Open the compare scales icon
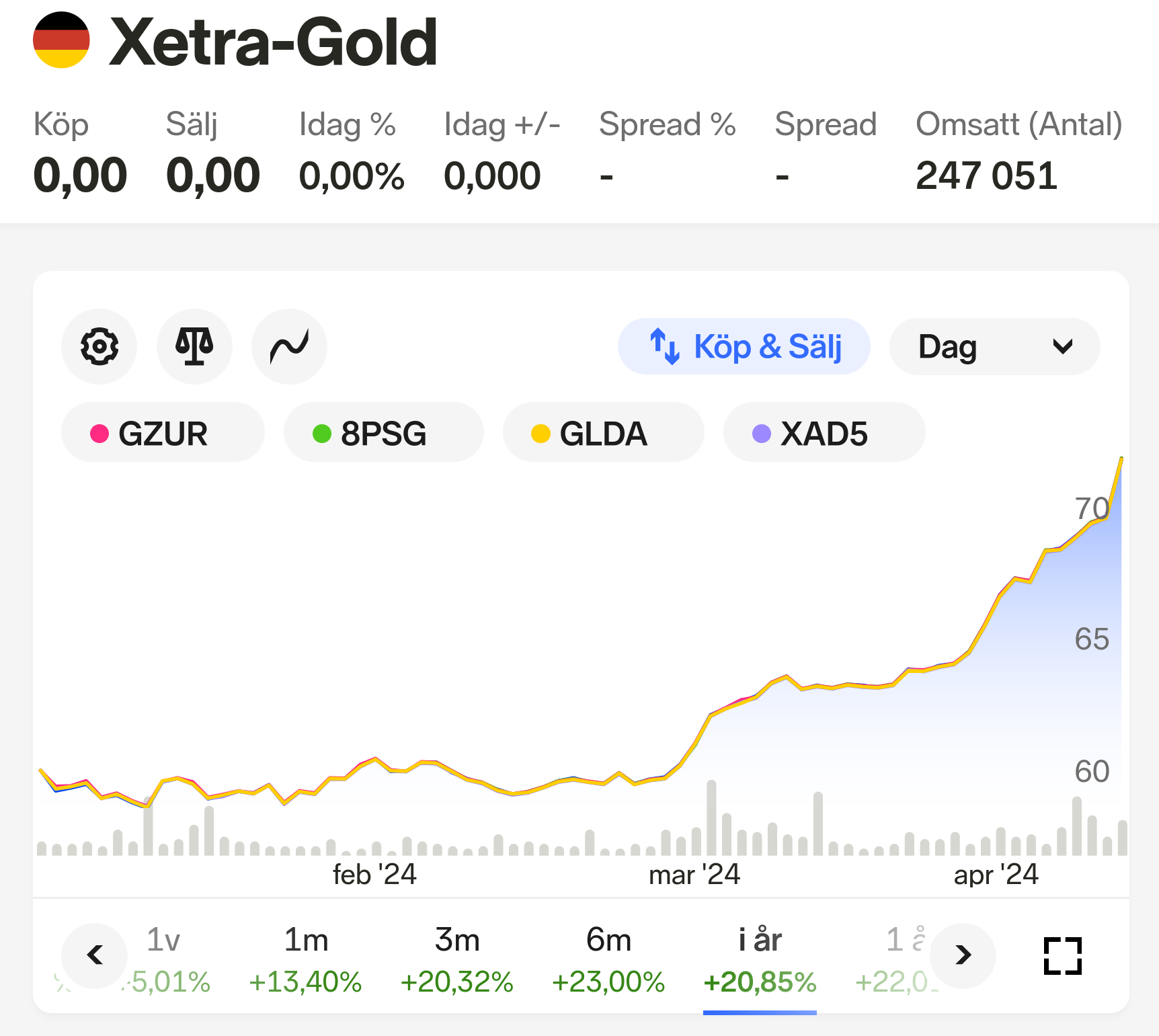This screenshot has width=1159, height=1036. [x=194, y=347]
